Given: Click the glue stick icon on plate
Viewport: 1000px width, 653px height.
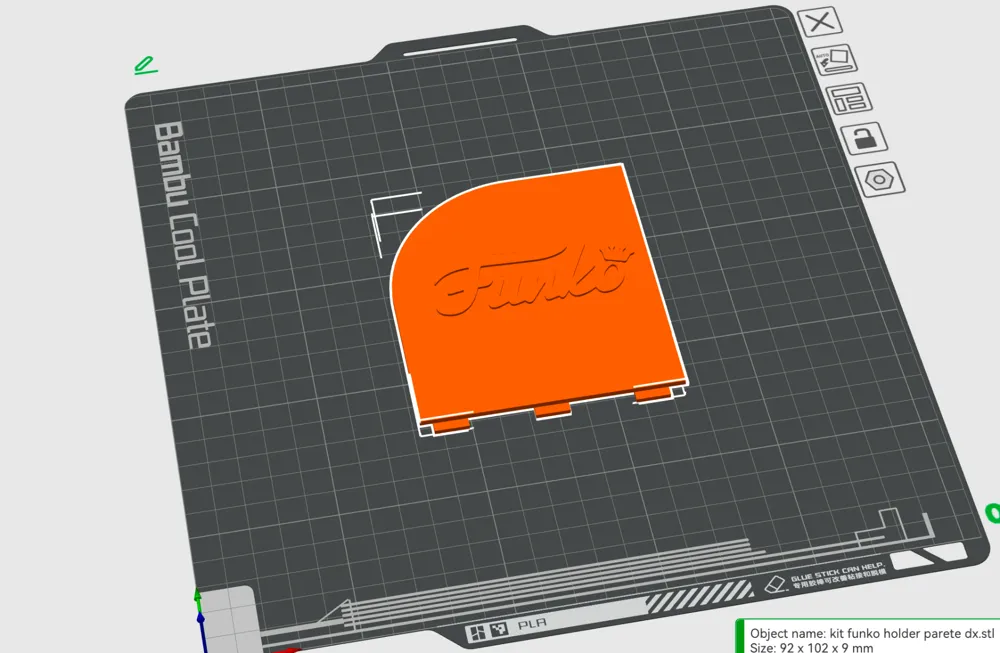Looking at the screenshot, I should click(773, 583).
